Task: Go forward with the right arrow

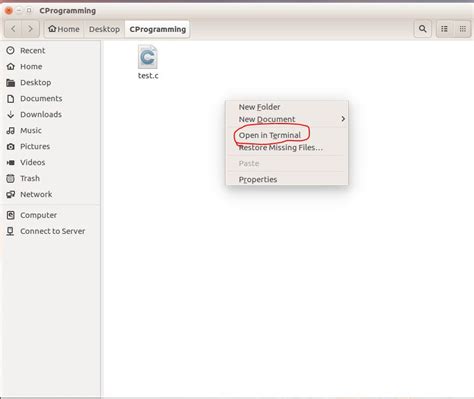Action: (x=30, y=29)
